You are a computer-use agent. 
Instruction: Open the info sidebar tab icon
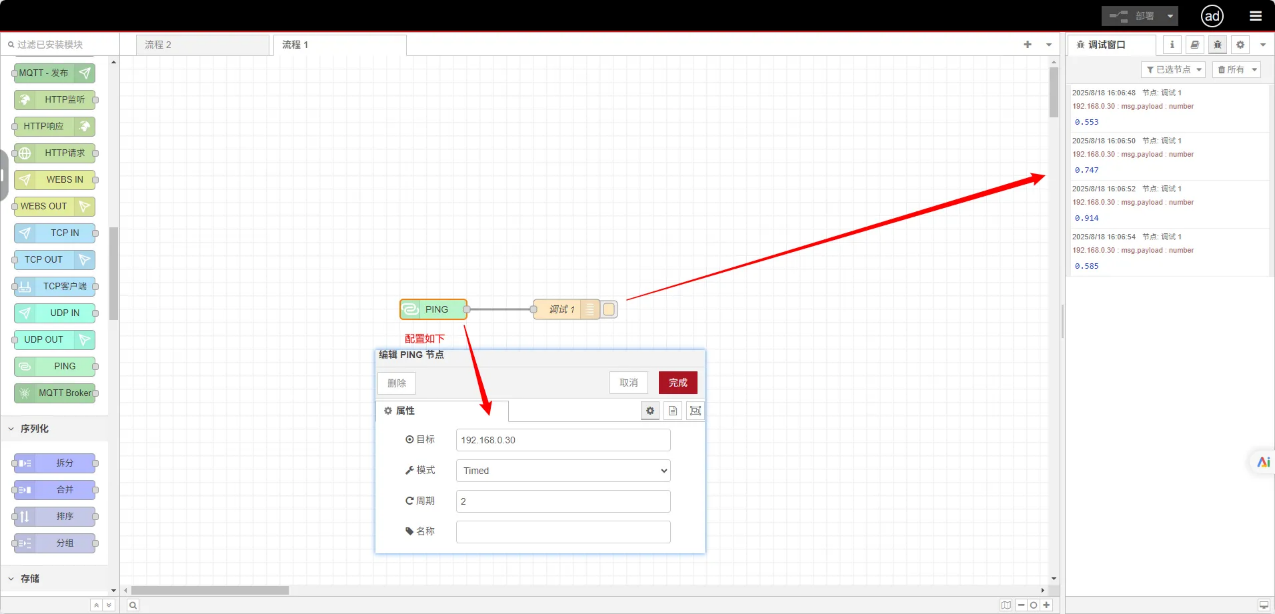(1172, 45)
